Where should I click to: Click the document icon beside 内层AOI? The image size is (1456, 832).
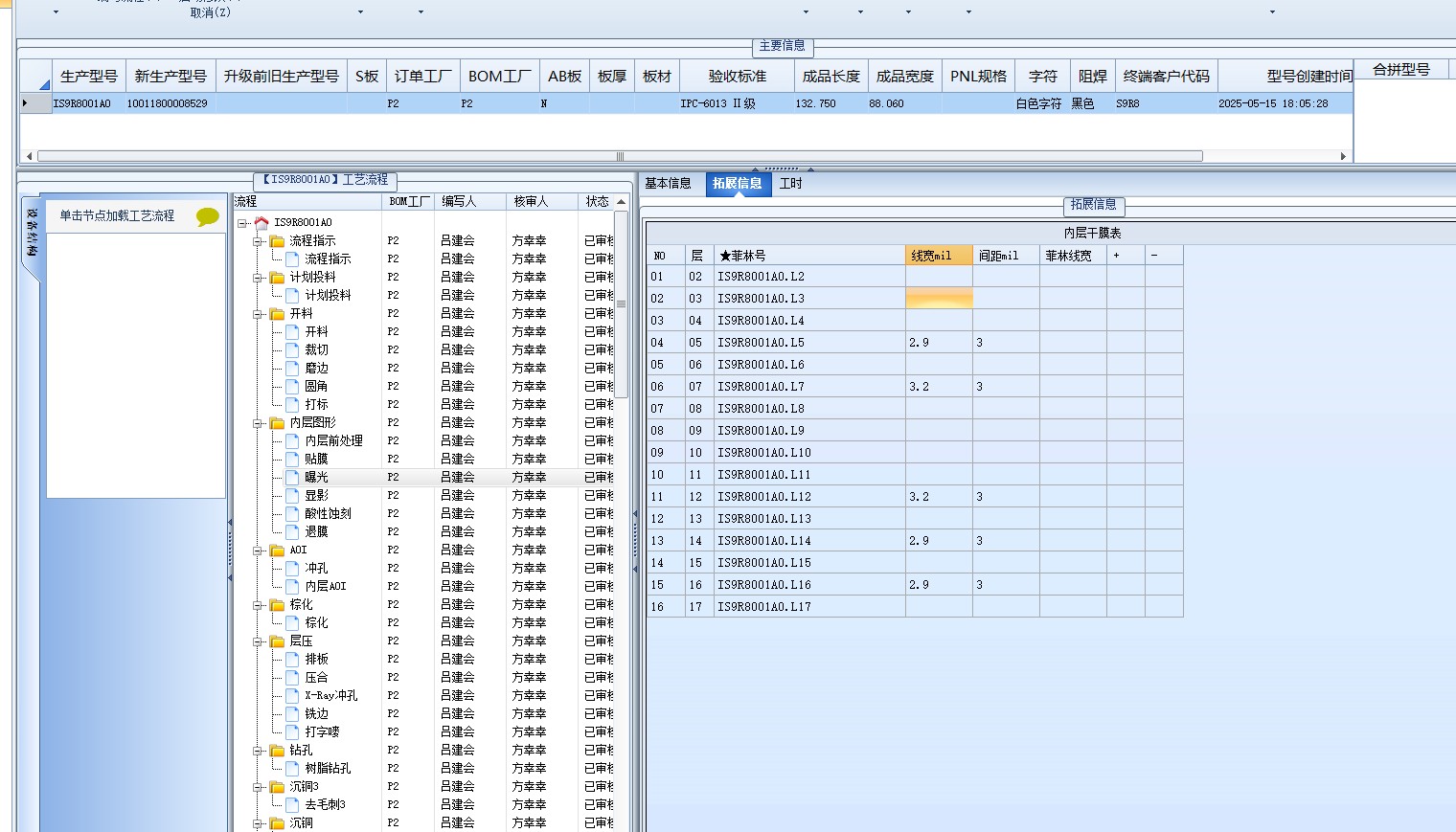(292, 586)
